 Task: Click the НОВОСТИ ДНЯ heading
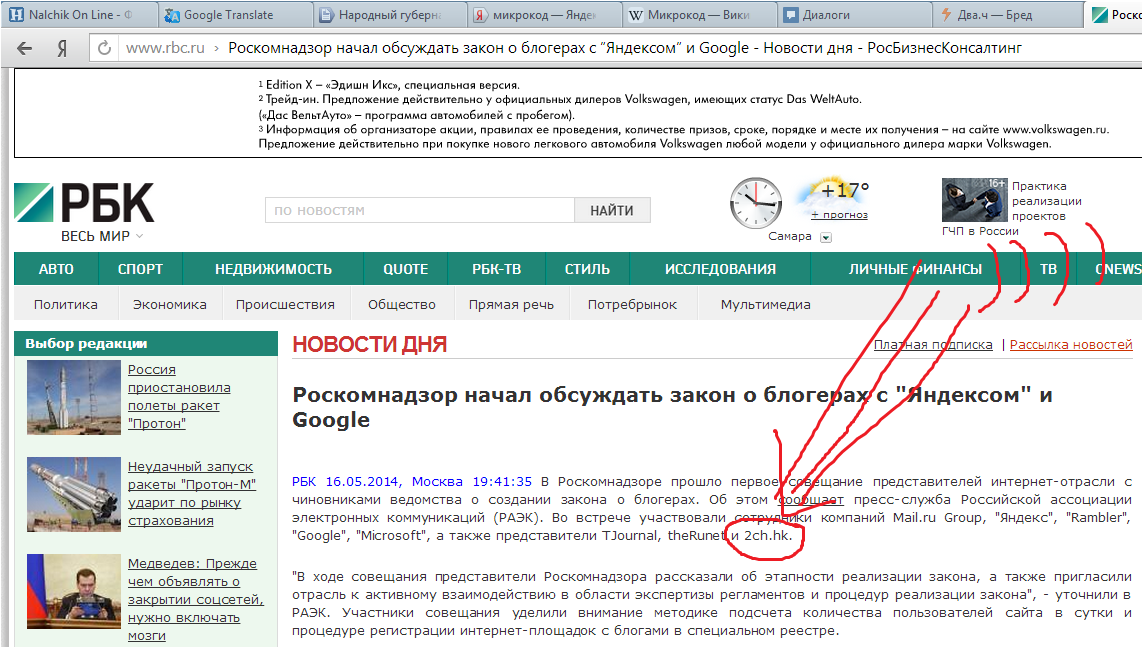(370, 344)
